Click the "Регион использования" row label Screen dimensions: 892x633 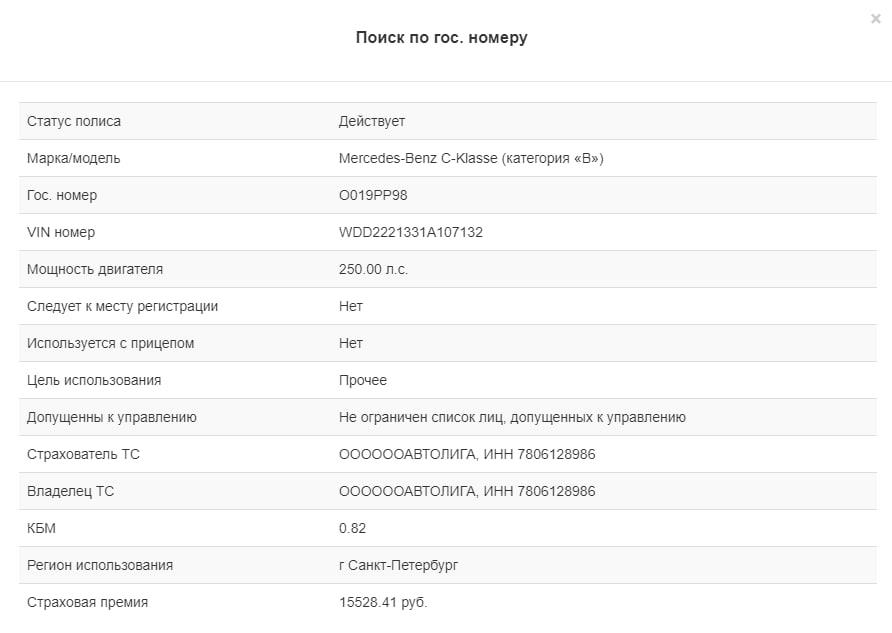click(x=100, y=565)
